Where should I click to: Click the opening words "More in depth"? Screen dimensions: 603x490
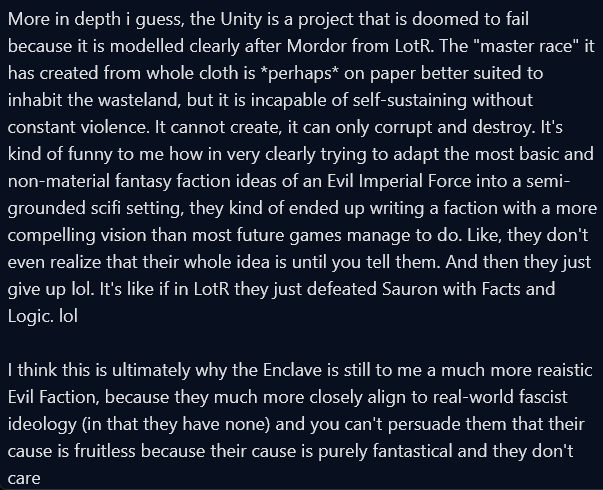click(63, 19)
